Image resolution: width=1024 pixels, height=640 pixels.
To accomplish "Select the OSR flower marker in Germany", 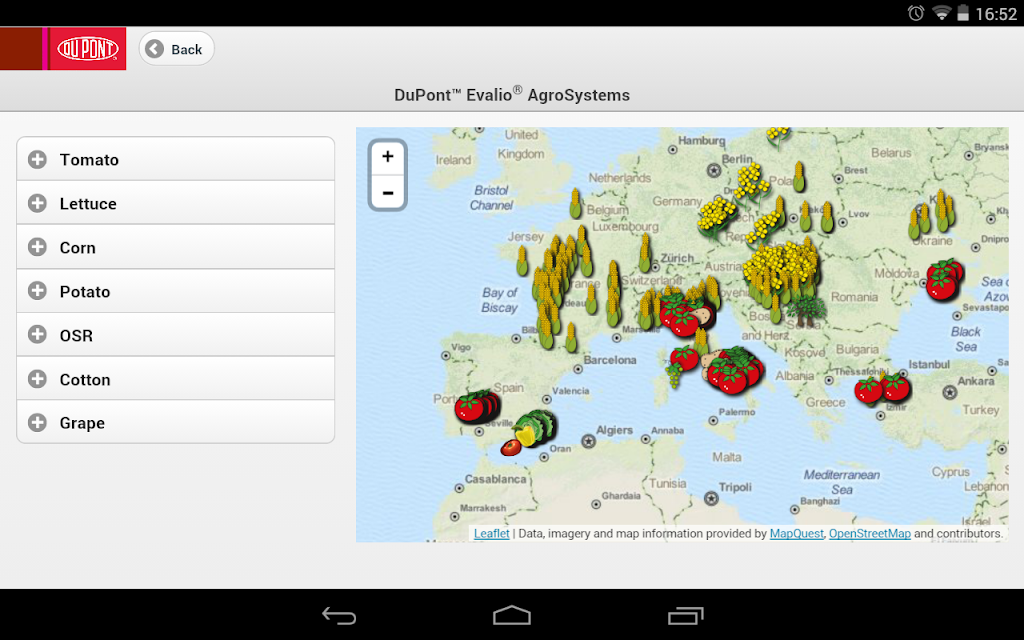I will (716, 216).
